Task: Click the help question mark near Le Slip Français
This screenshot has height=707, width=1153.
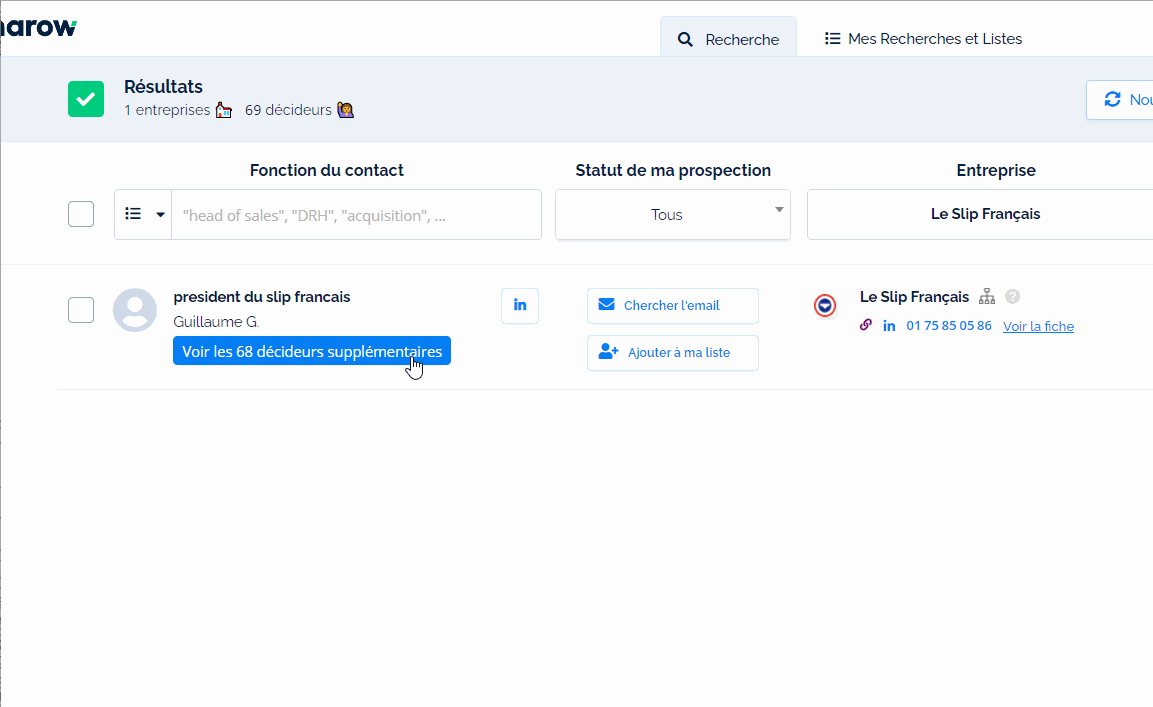Action: [x=1013, y=296]
